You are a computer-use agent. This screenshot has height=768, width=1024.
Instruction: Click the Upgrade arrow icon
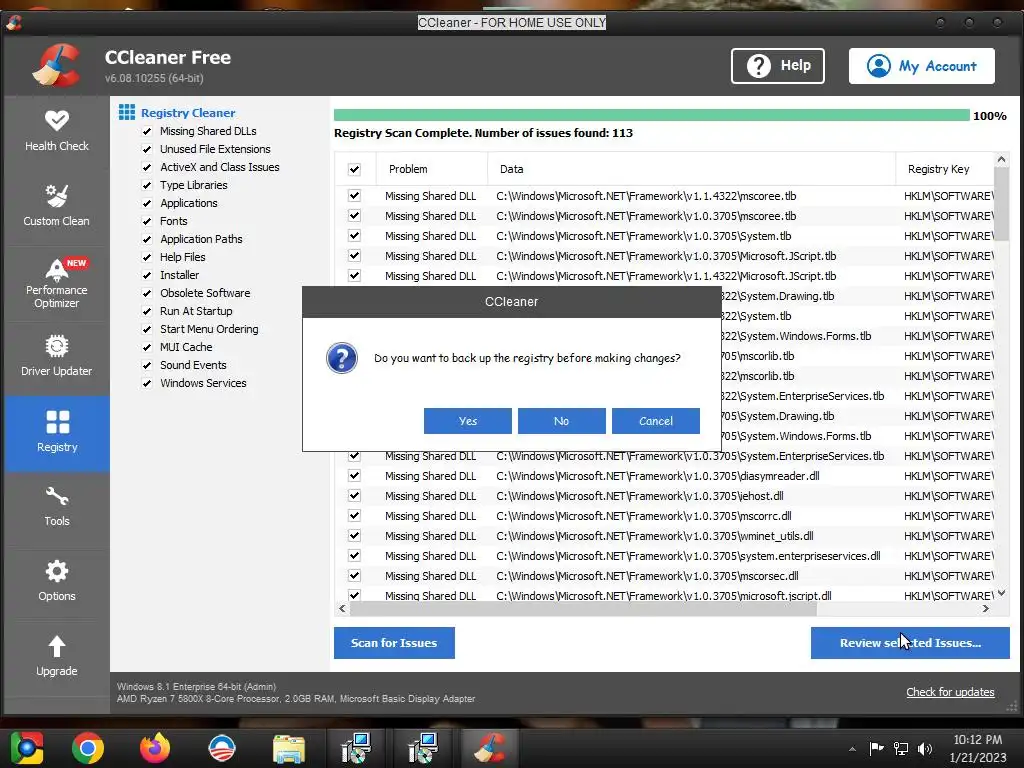click(57, 647)
